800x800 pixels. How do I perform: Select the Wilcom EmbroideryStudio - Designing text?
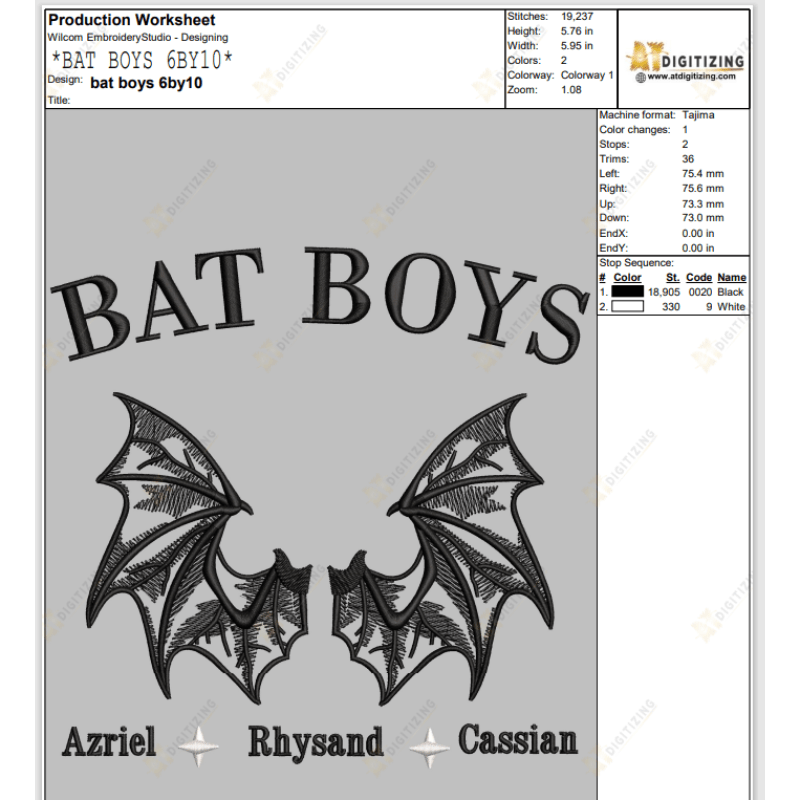138,37
